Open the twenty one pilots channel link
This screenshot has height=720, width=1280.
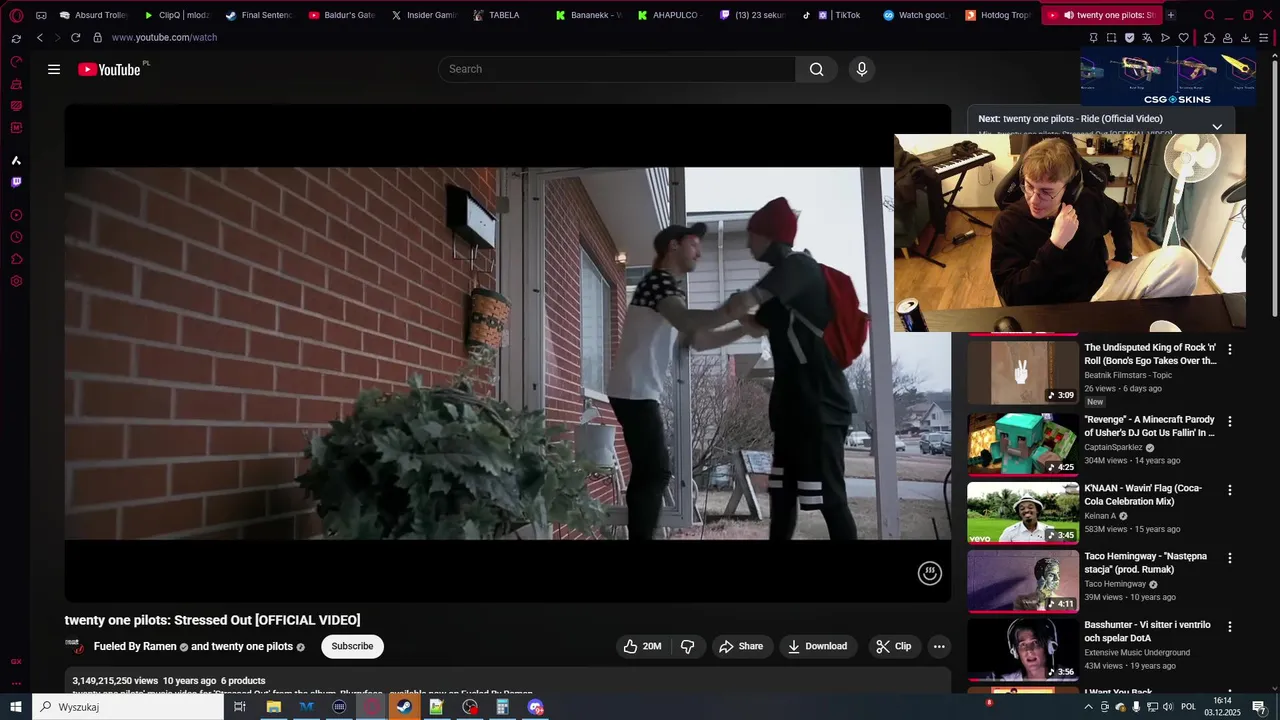click(x=252, y=646)
